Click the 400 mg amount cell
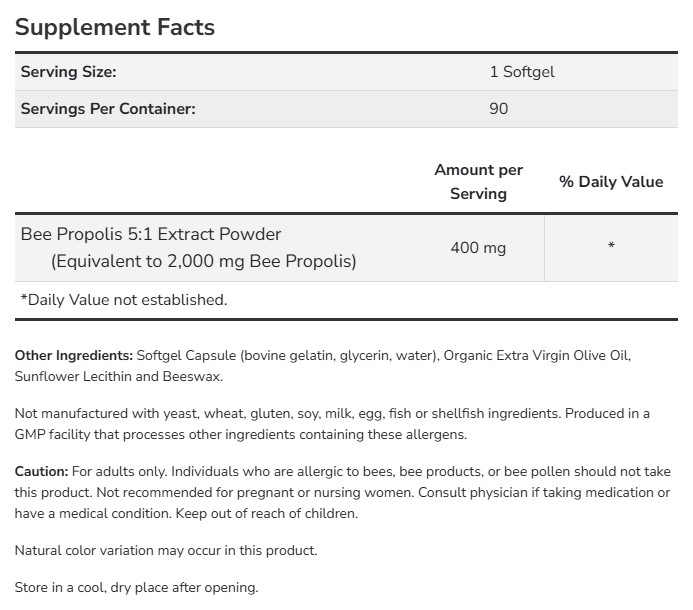 coord(478,247)
